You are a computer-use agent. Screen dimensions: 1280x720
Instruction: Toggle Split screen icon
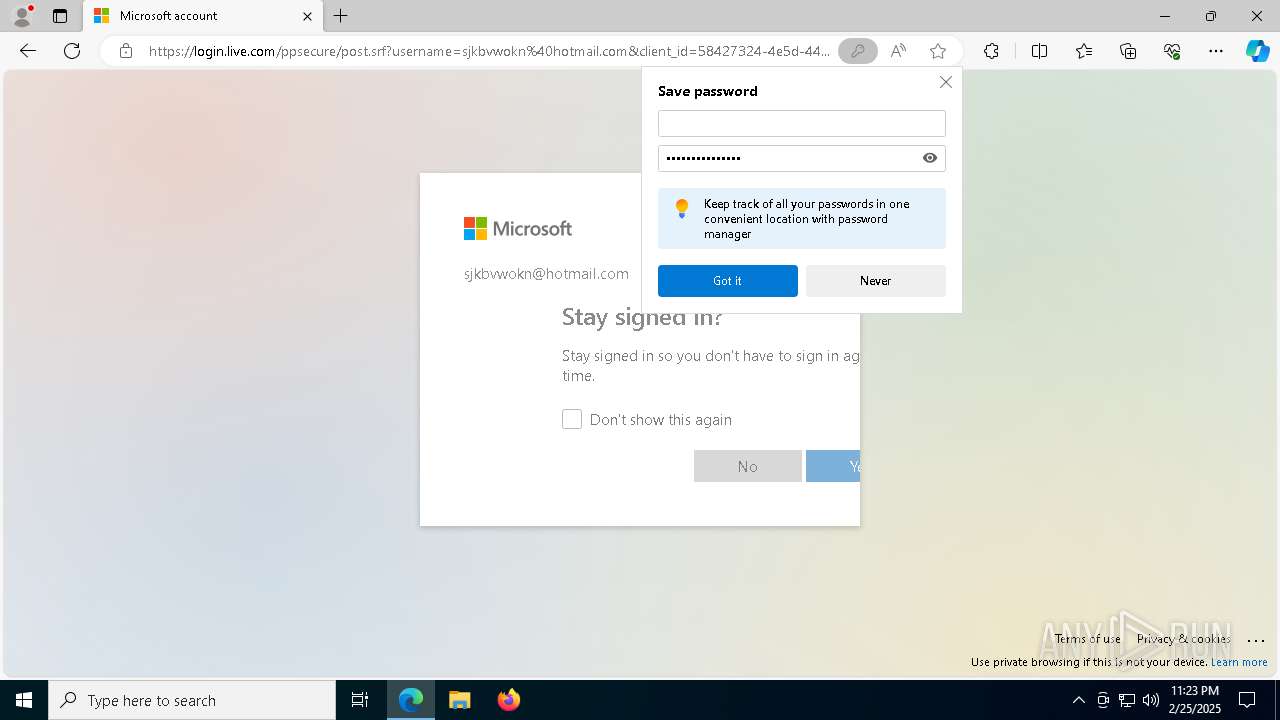(x=1039, y=51)
